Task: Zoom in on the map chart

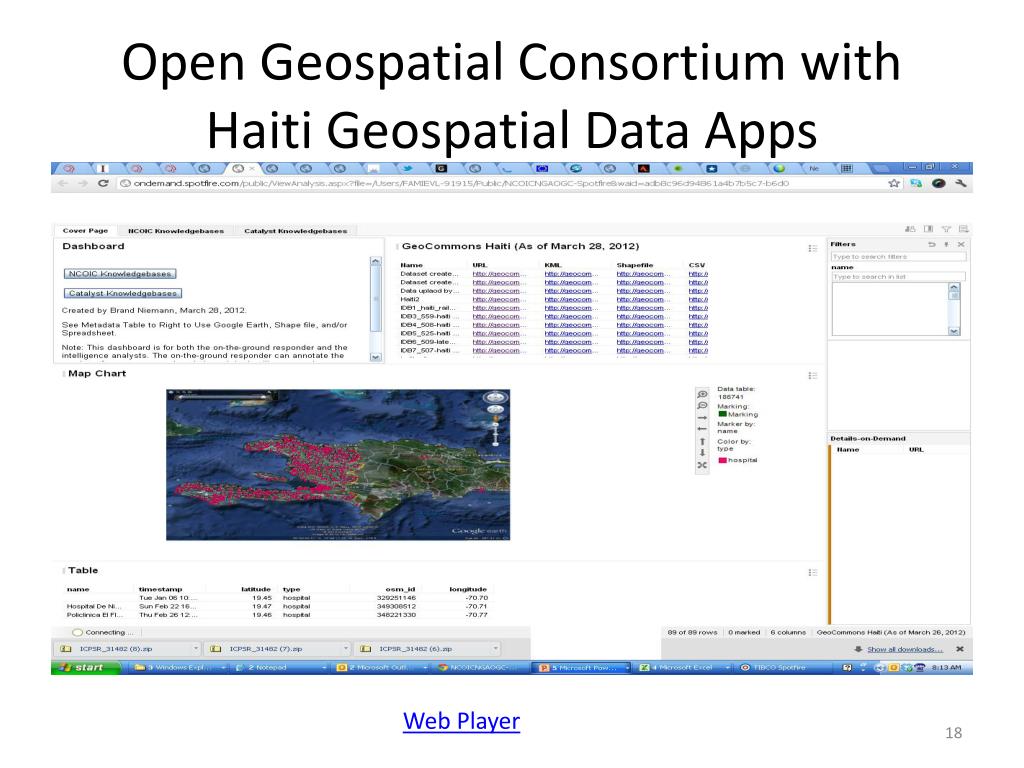Action: [x=702, y=394]
